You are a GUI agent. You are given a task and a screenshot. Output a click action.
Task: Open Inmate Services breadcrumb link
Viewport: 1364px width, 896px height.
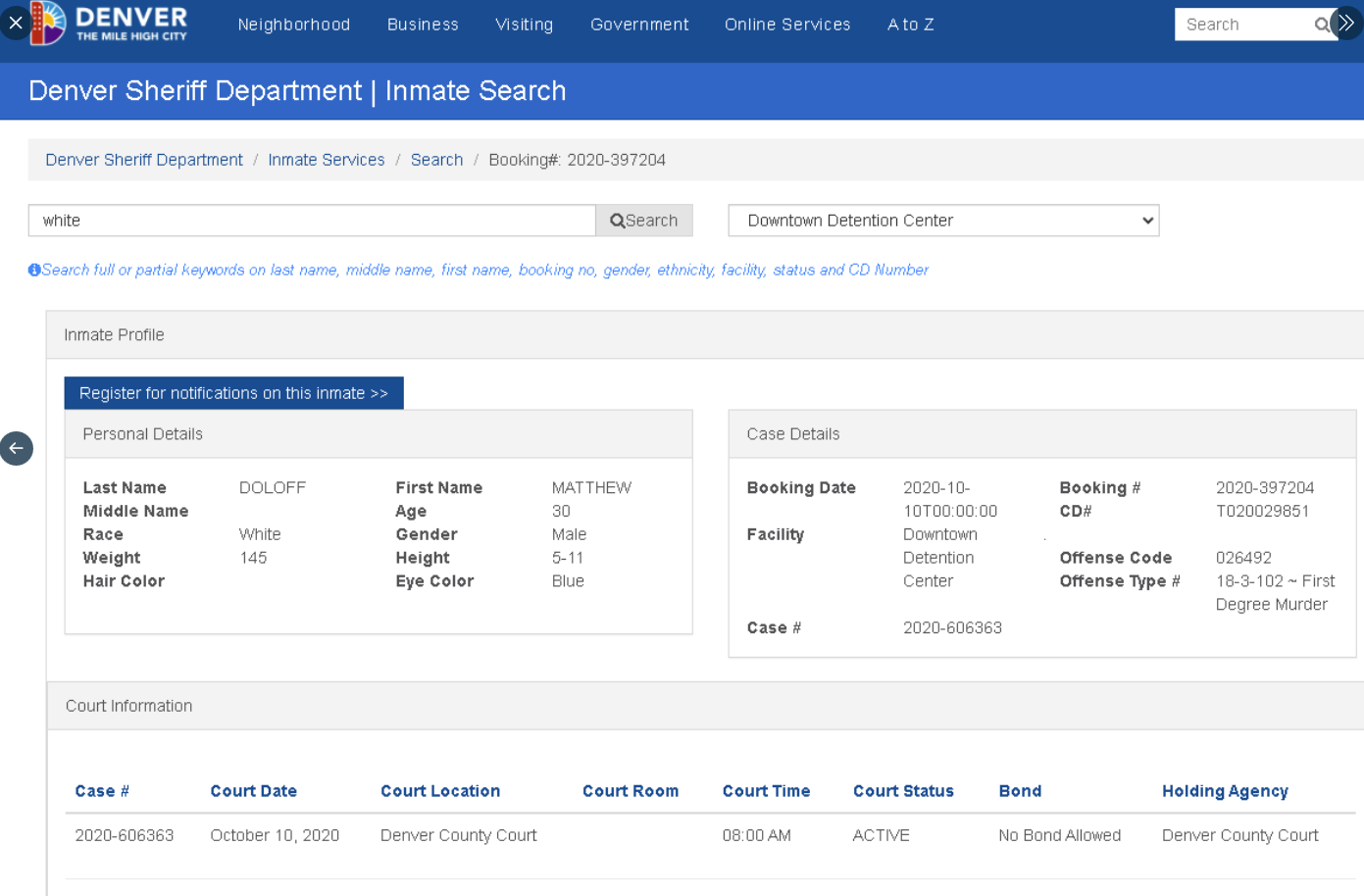(327, 160)
